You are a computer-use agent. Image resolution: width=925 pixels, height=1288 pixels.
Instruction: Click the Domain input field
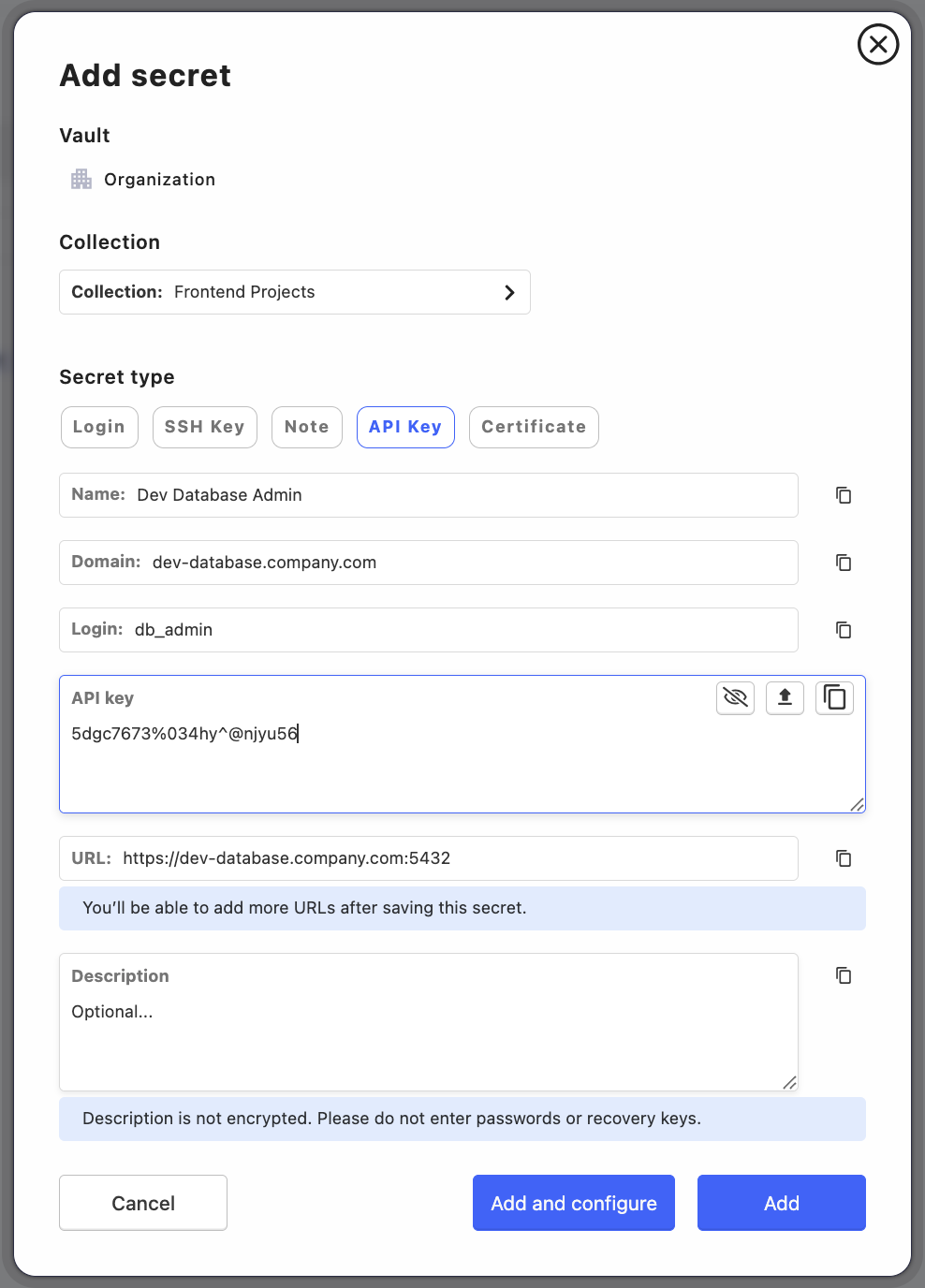[429, 563]
